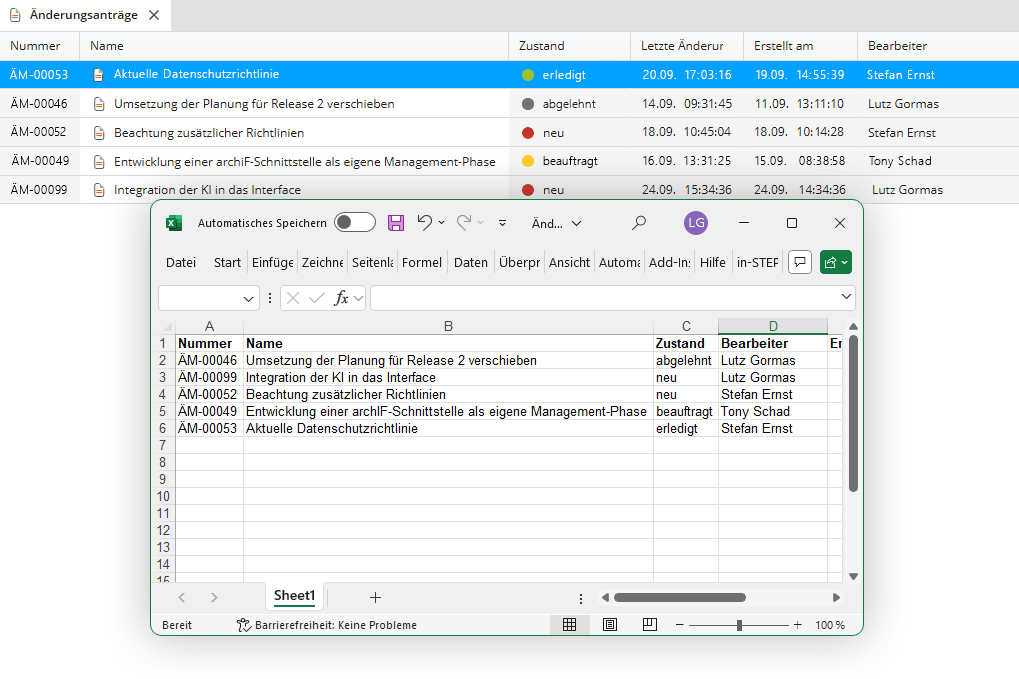Expand the formula bar chevron
Viewport: 1019px width, 679px height.
click(848, 297)
